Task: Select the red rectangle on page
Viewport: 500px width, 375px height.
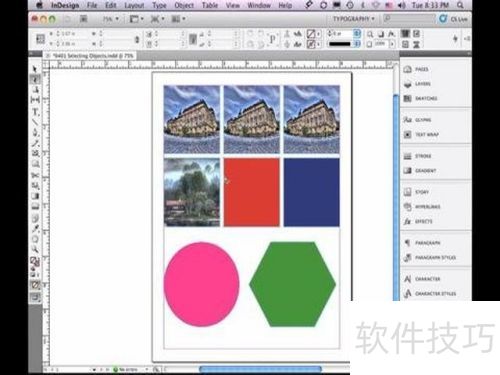Action: tap(252, 192)
